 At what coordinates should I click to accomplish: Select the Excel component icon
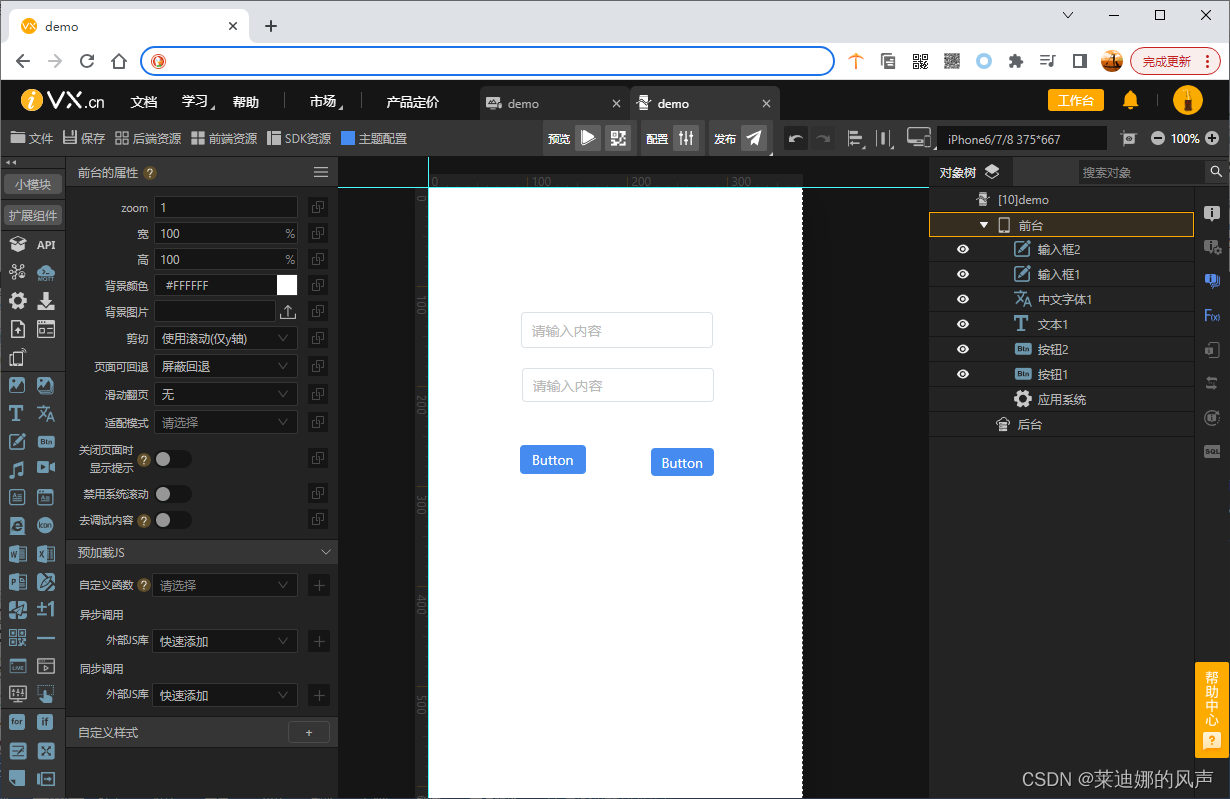click(x=46, y=553)
